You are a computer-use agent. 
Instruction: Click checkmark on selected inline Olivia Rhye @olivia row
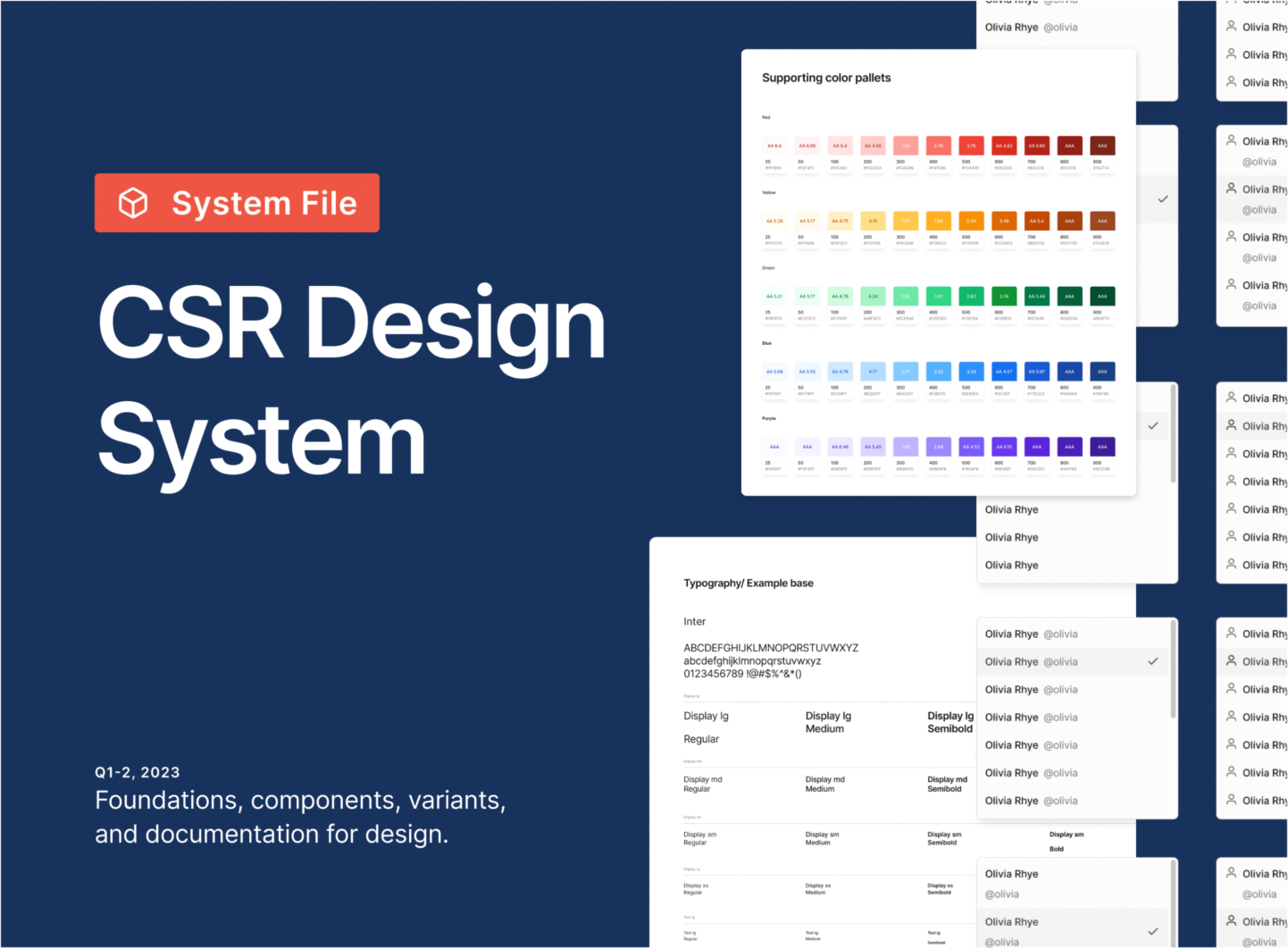coord(1153,661)
